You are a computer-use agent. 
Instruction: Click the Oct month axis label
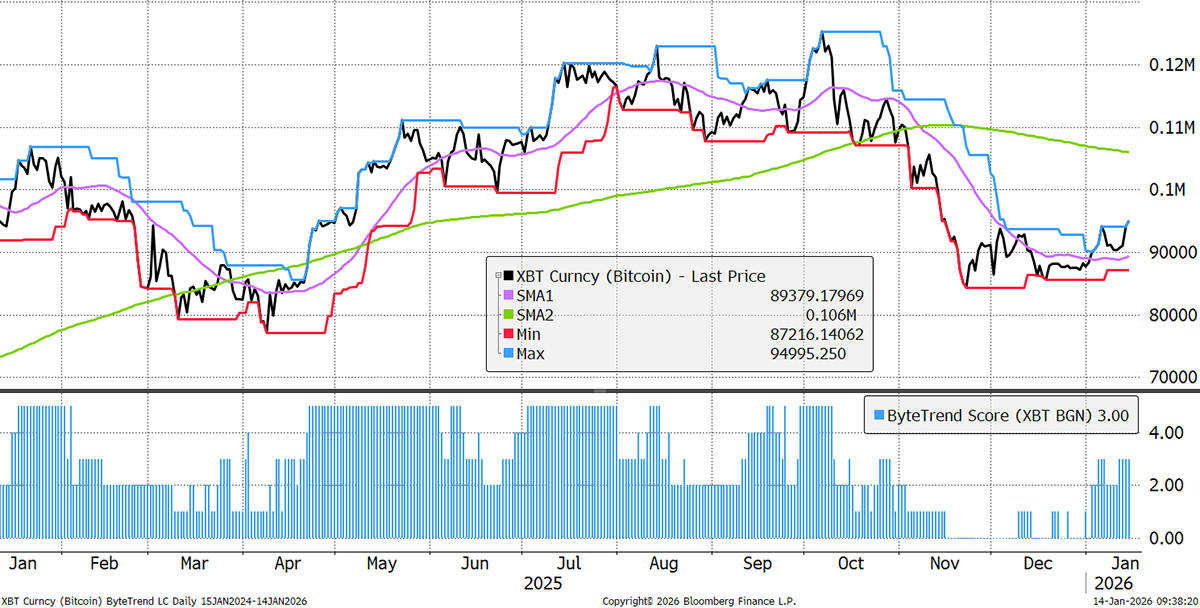(850, 564)
